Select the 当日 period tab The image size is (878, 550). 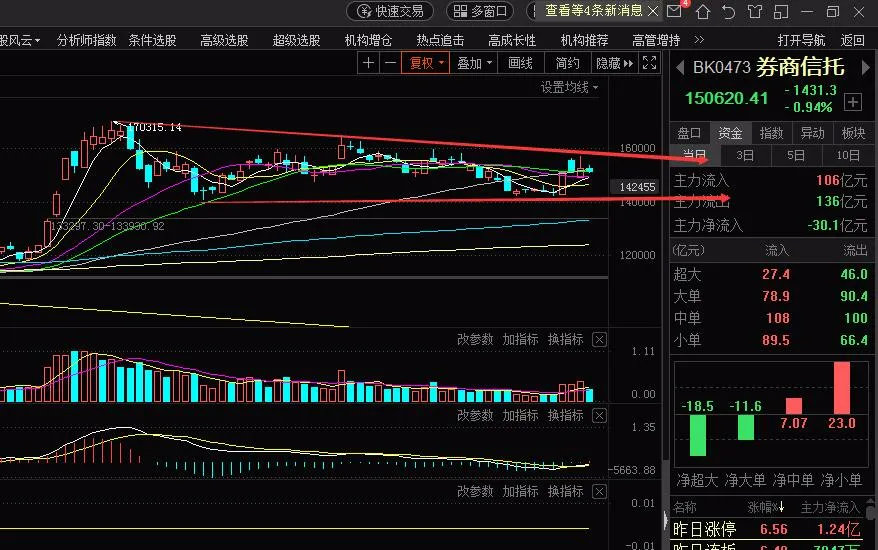coord(695,155)
